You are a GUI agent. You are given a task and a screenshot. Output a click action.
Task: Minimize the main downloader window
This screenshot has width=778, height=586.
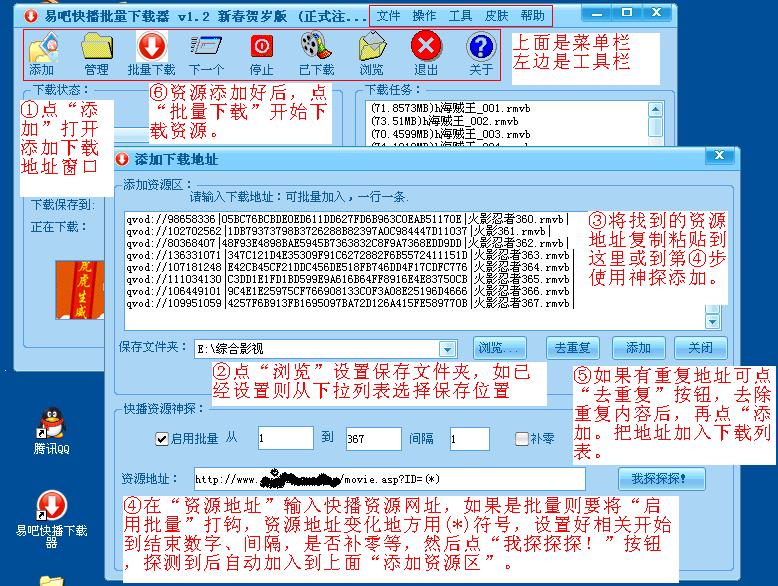click(597, 13)
